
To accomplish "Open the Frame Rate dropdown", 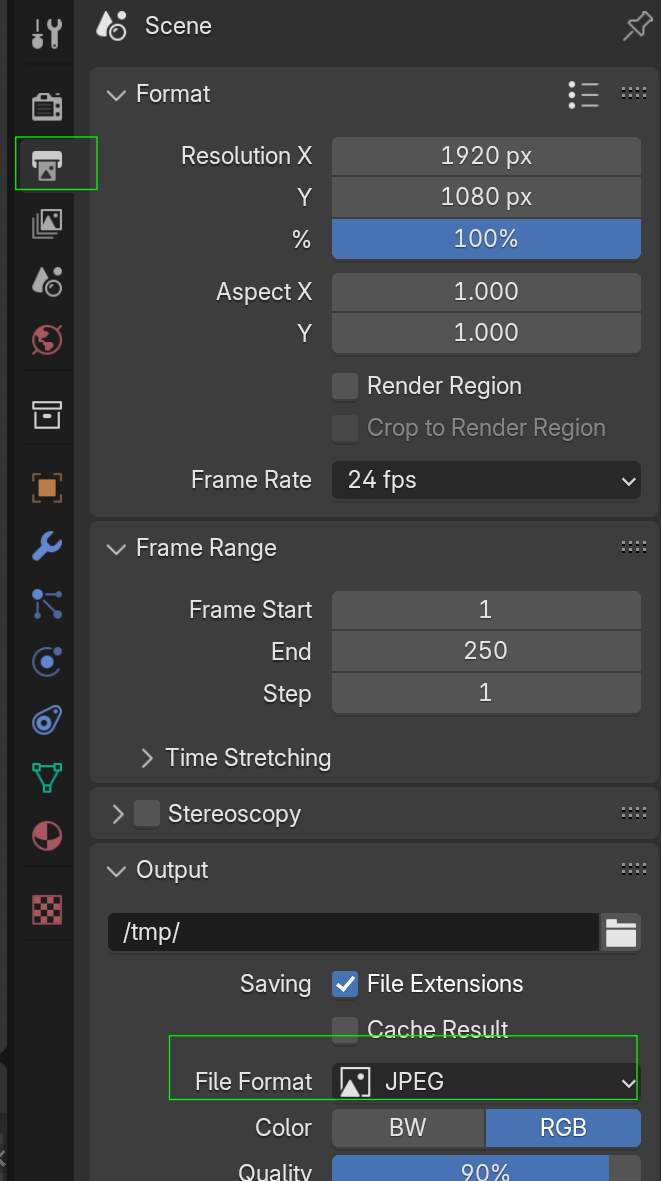I will [x=486, y=480].
